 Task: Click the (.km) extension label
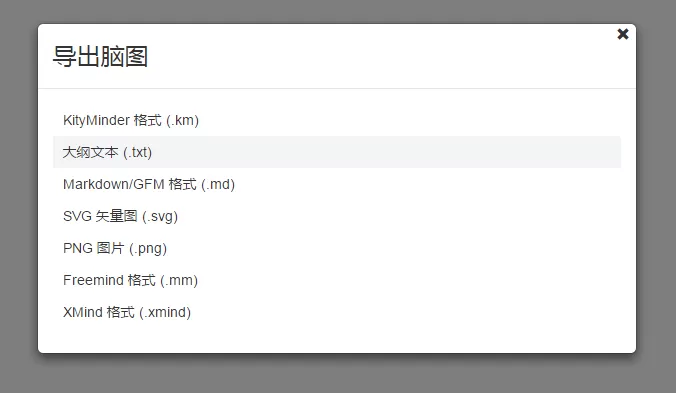(x=182, y=121)
